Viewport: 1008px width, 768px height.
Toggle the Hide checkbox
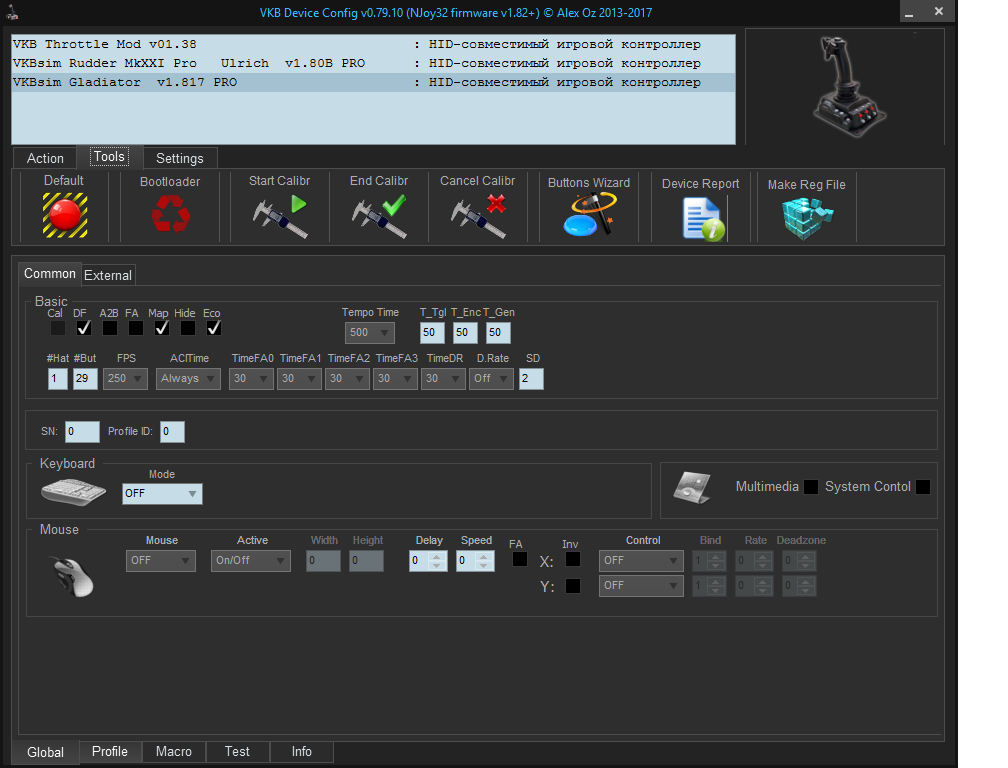pos(188,328)
